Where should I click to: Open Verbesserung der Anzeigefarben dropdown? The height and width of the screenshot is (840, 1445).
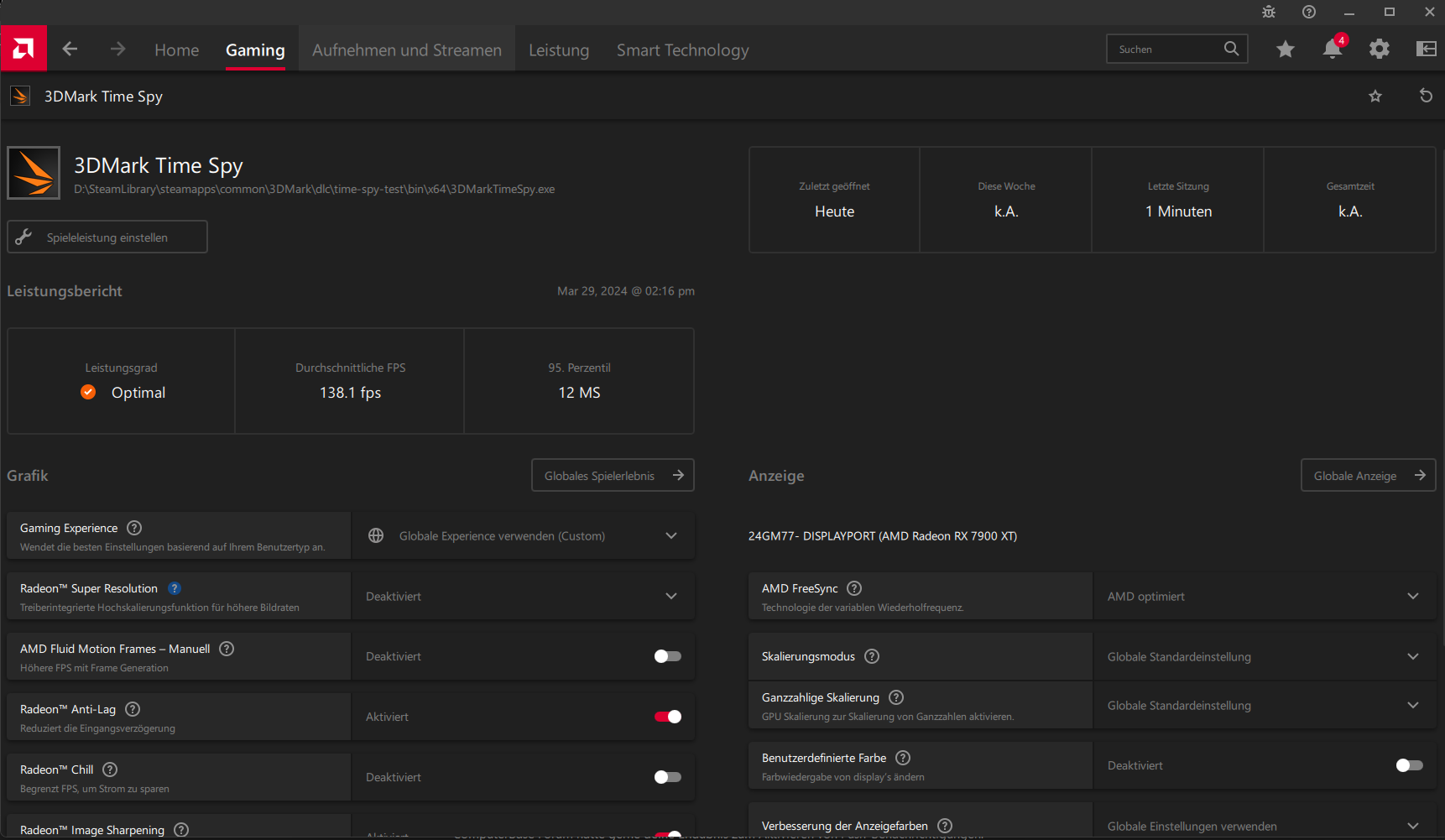click(x=1265, y=822)
